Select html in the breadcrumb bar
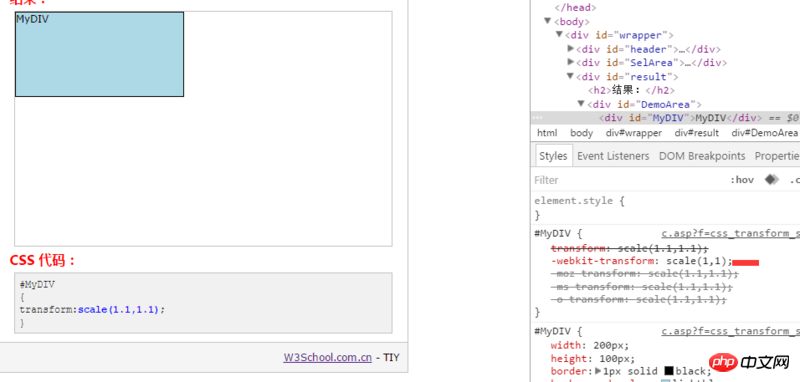Screen dimensions: 800x382 pos(547,133)
